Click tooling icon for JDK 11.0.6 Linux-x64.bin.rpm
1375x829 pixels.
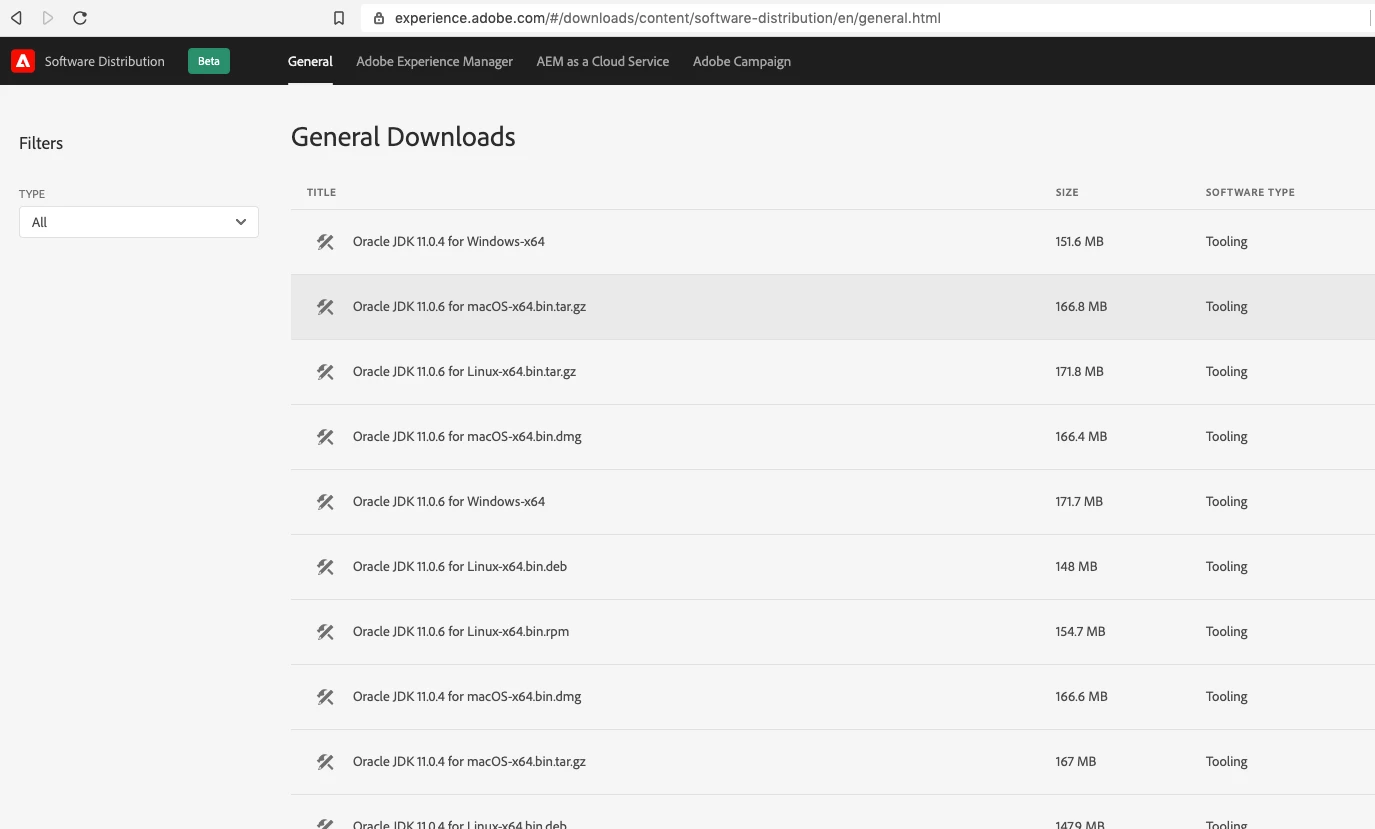pyautogui.click(x=325, y=632)
